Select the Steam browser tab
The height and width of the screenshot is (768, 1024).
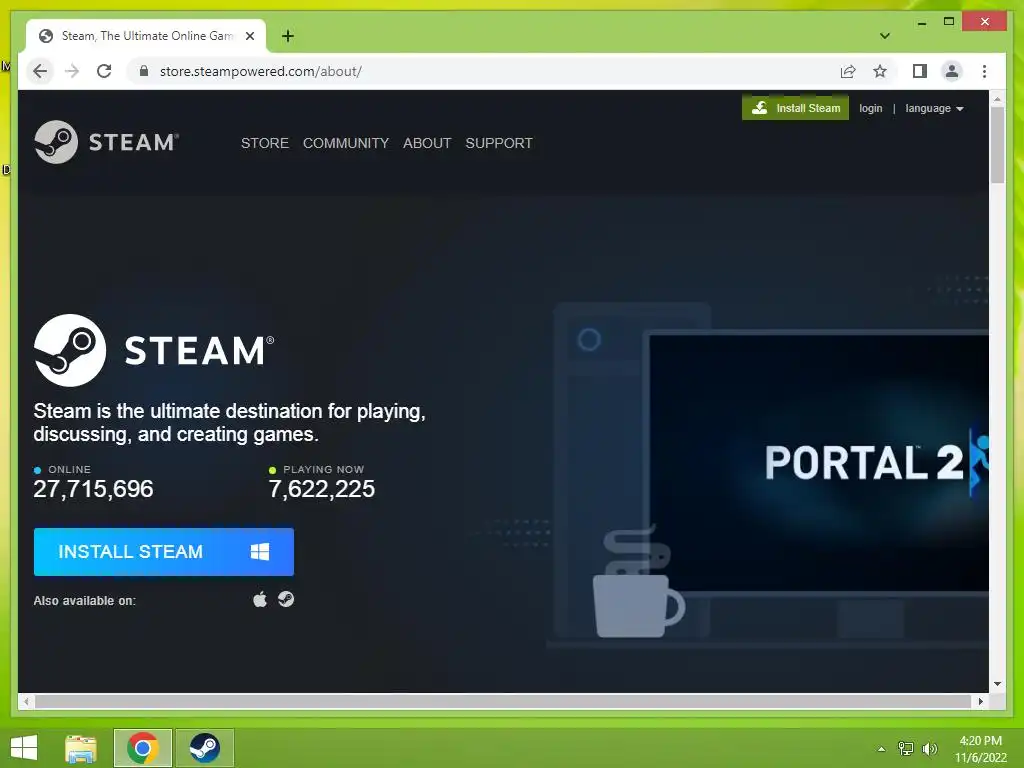click(146, 36)
